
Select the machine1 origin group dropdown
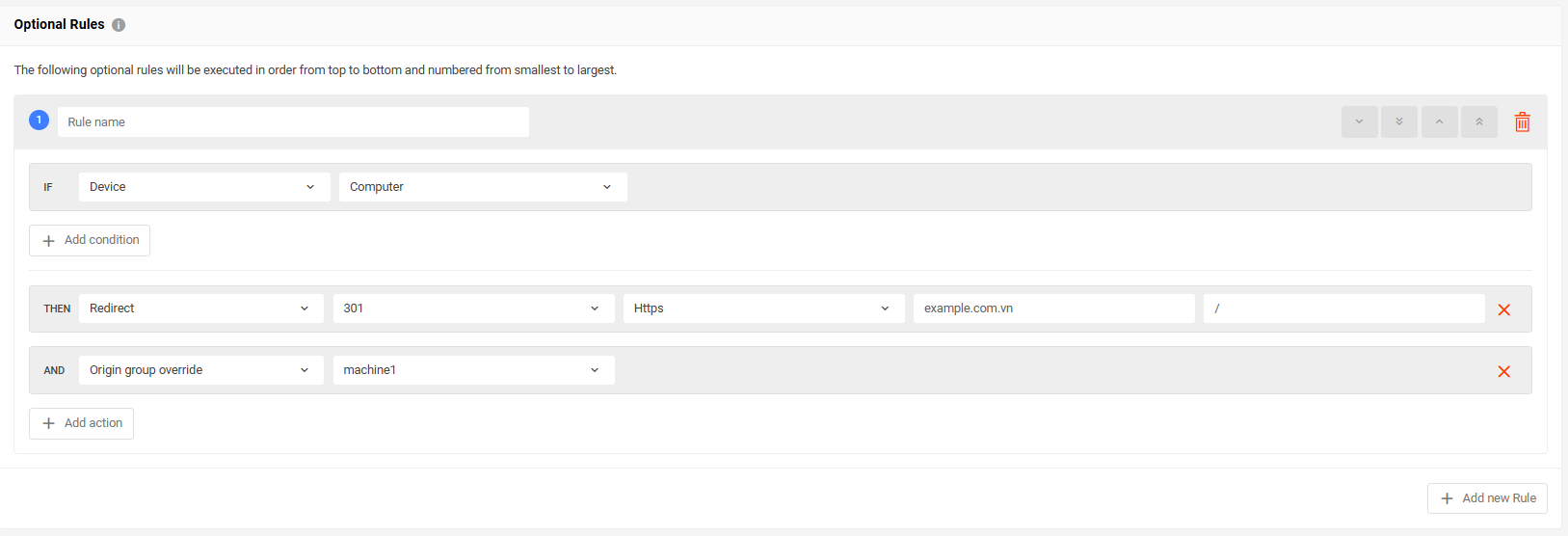click(x=473, y=370)
